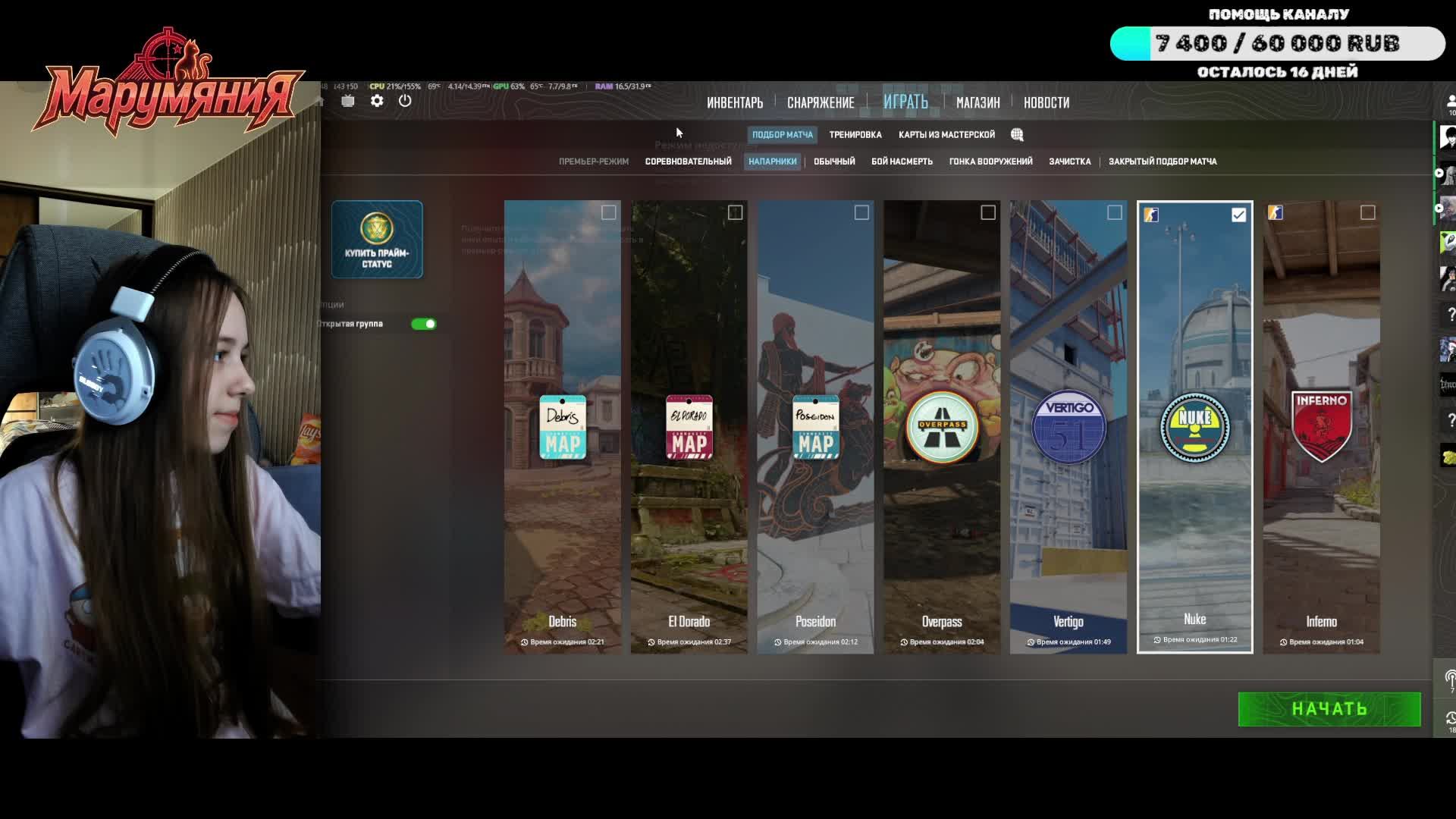Click the КУПИТЬ ПРАЙМ-СТАТУС button
This screenshot has height=819, width=1456.
tap(377, 239)
